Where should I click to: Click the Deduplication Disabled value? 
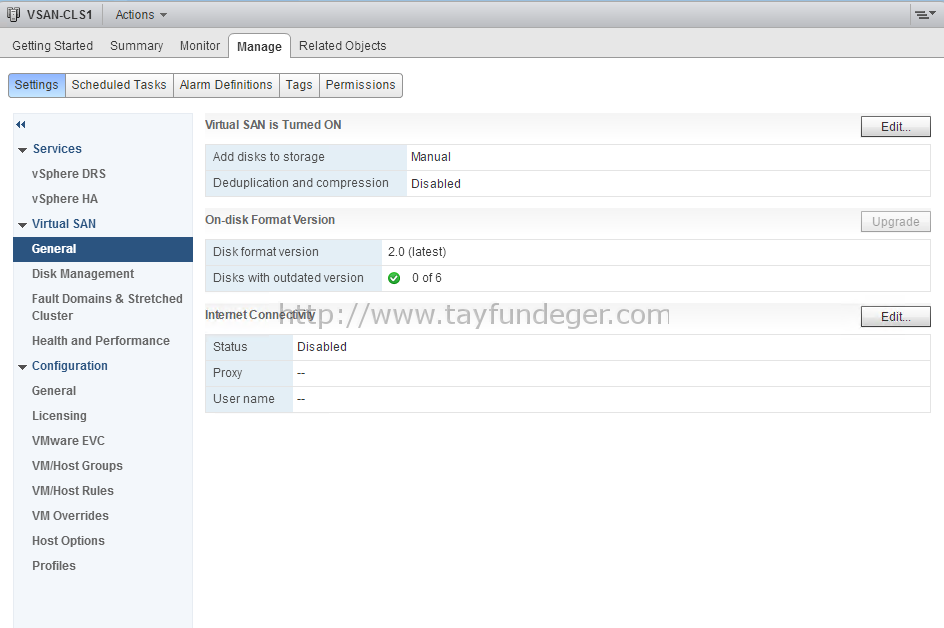click(x=436, y=184)
